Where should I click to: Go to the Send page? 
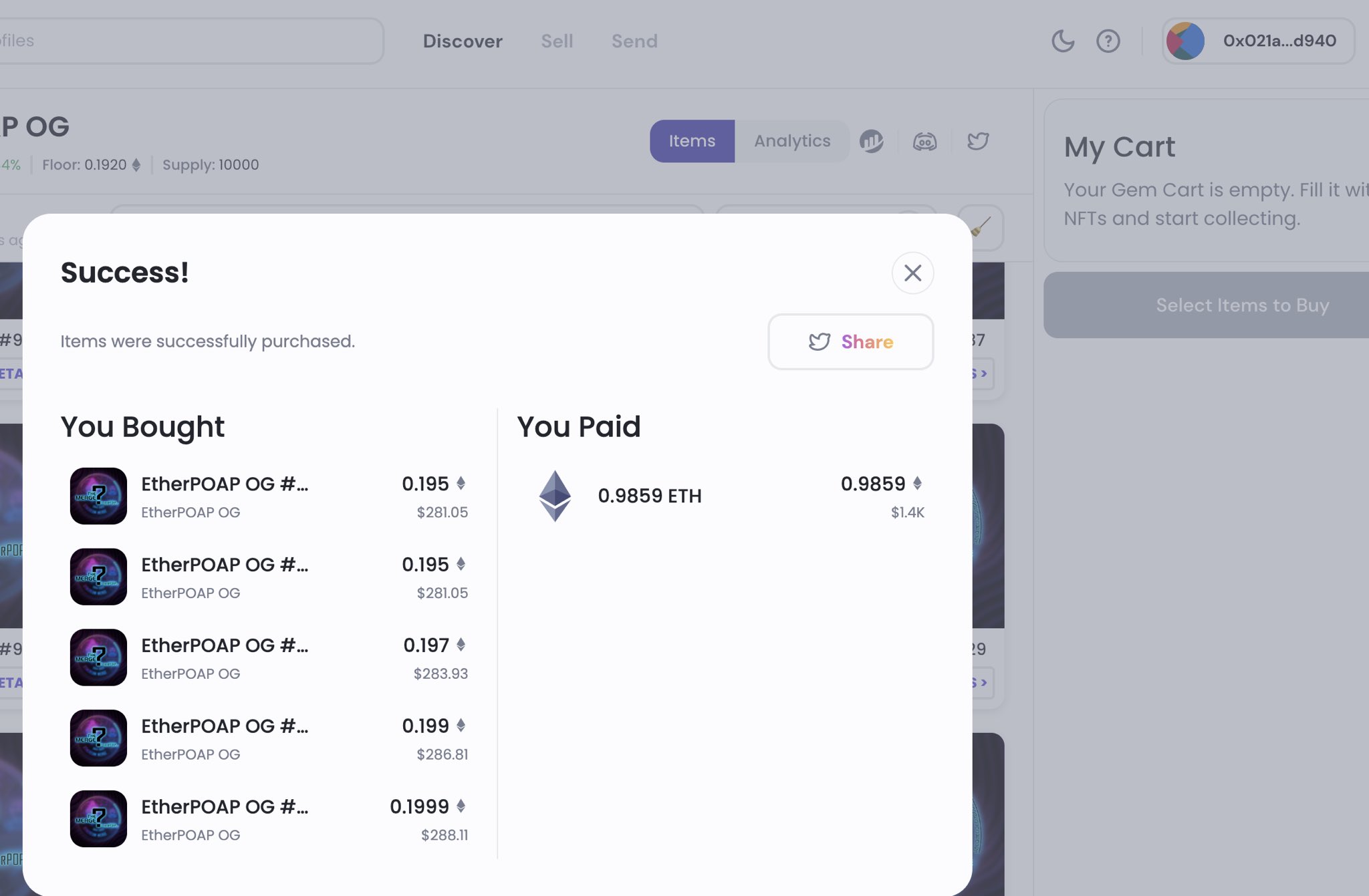[634, 41]
